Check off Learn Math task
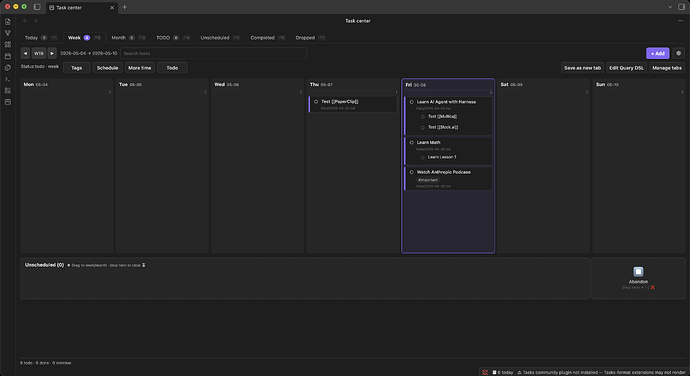This screenshot has height=376, width=690. [x=411, y=143]
